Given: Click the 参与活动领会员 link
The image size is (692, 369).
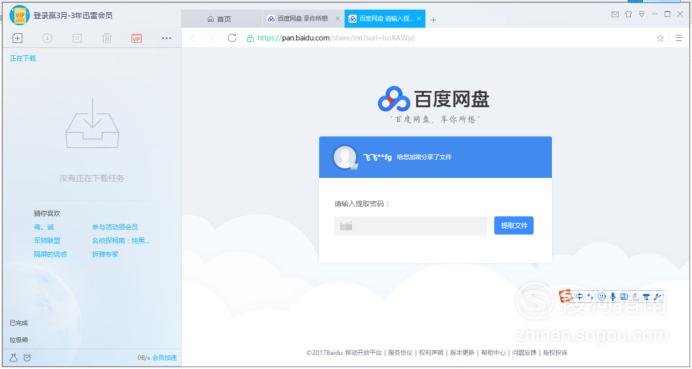Looking at the screenshot, I should click(115, 227).
